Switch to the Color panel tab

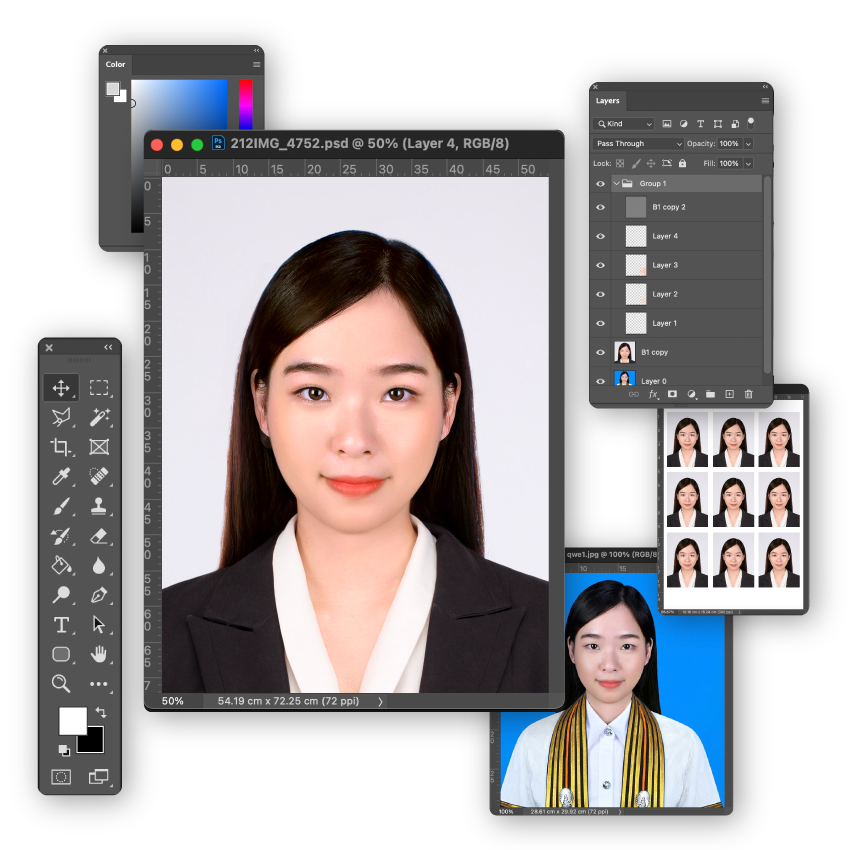115,64
